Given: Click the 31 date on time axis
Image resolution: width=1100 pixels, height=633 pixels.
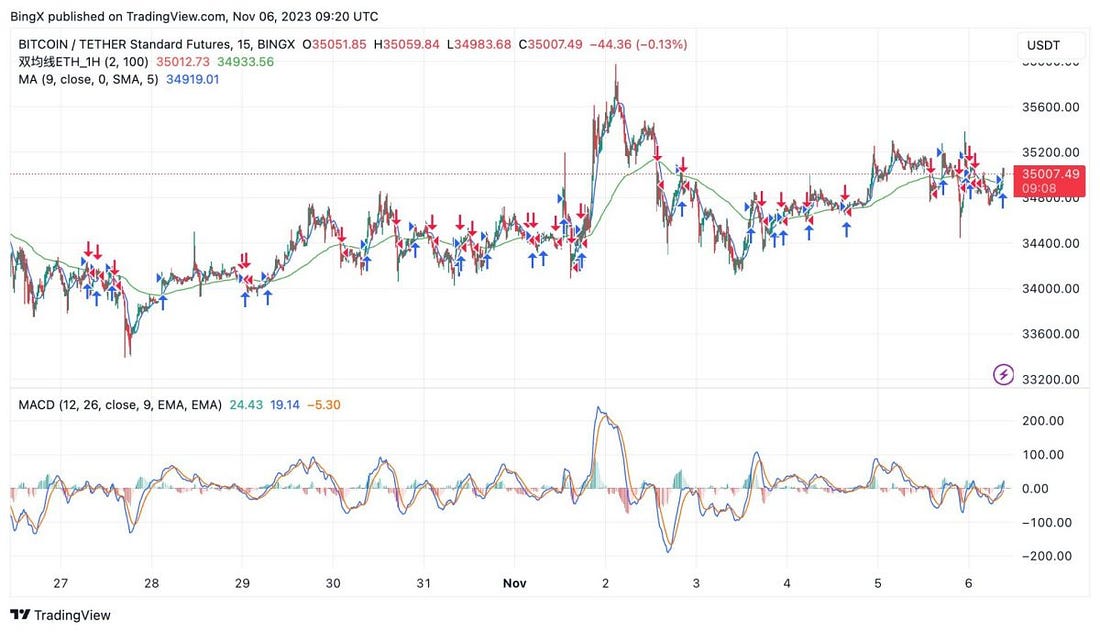Looking at the screenshot, I should tap(424, 583).
